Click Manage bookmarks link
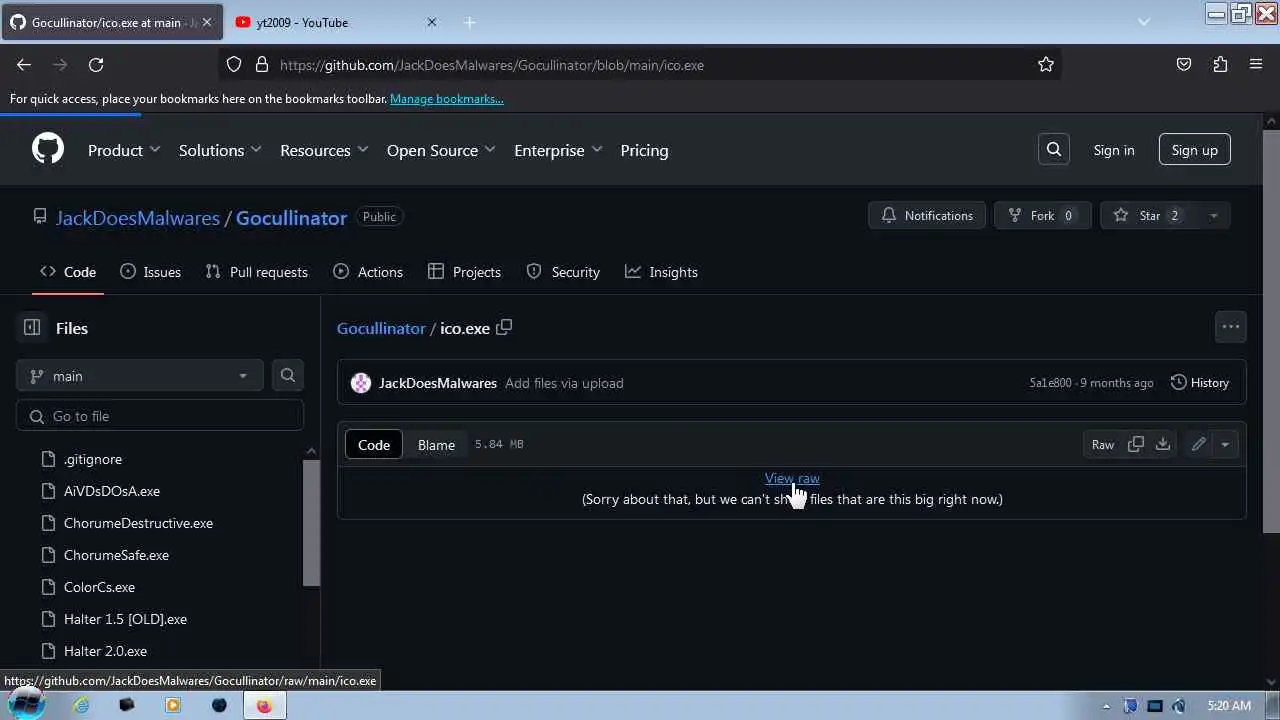 pyautogui.click(x=447, y=99)
